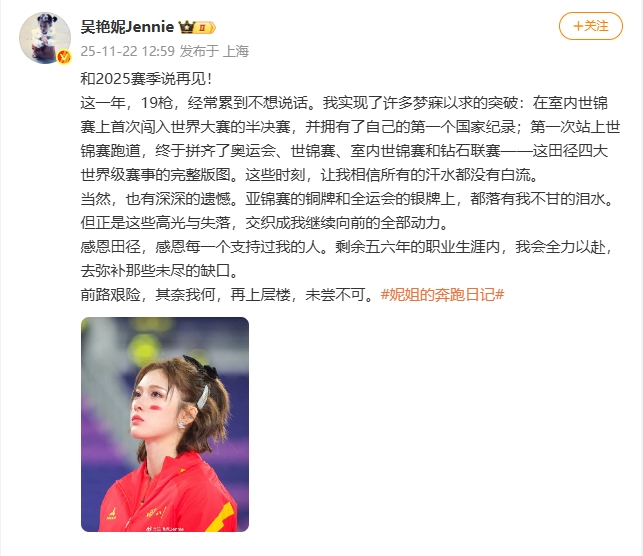Click the text 前路艰险，其奈我何
This screenshot has height=556, width=643.
click(148, 295)
